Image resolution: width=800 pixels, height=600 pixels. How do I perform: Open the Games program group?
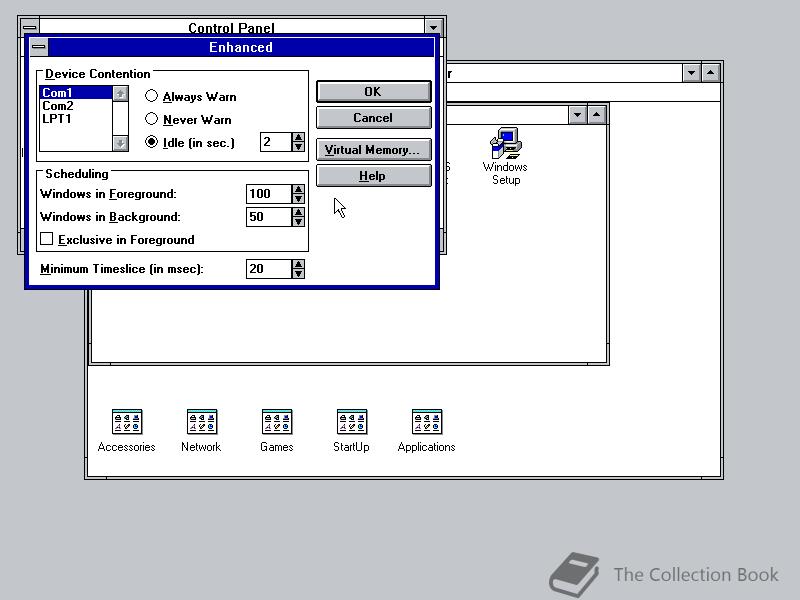pyautogui.click(x=277, y=431)
